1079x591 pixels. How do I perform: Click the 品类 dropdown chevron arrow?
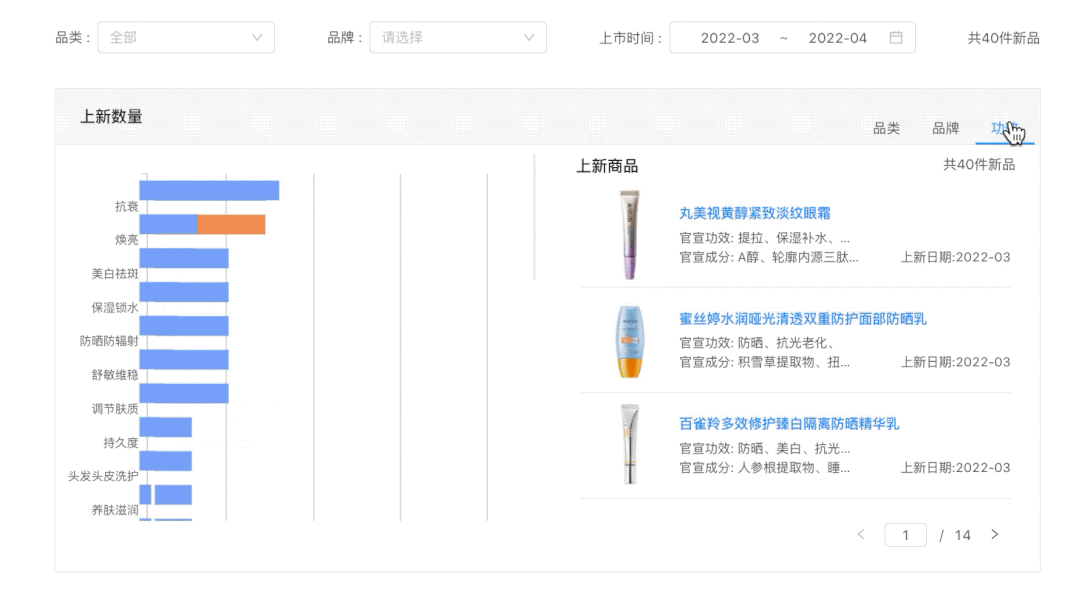coord(257,38)
